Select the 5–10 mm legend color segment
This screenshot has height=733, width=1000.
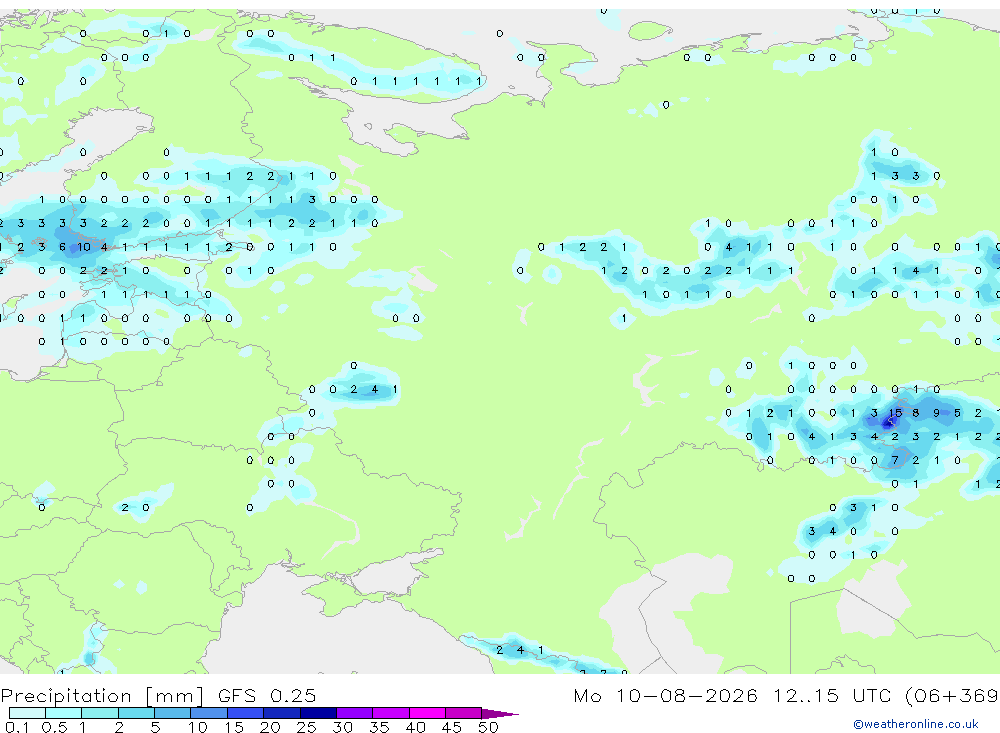(x=173, y=713)
